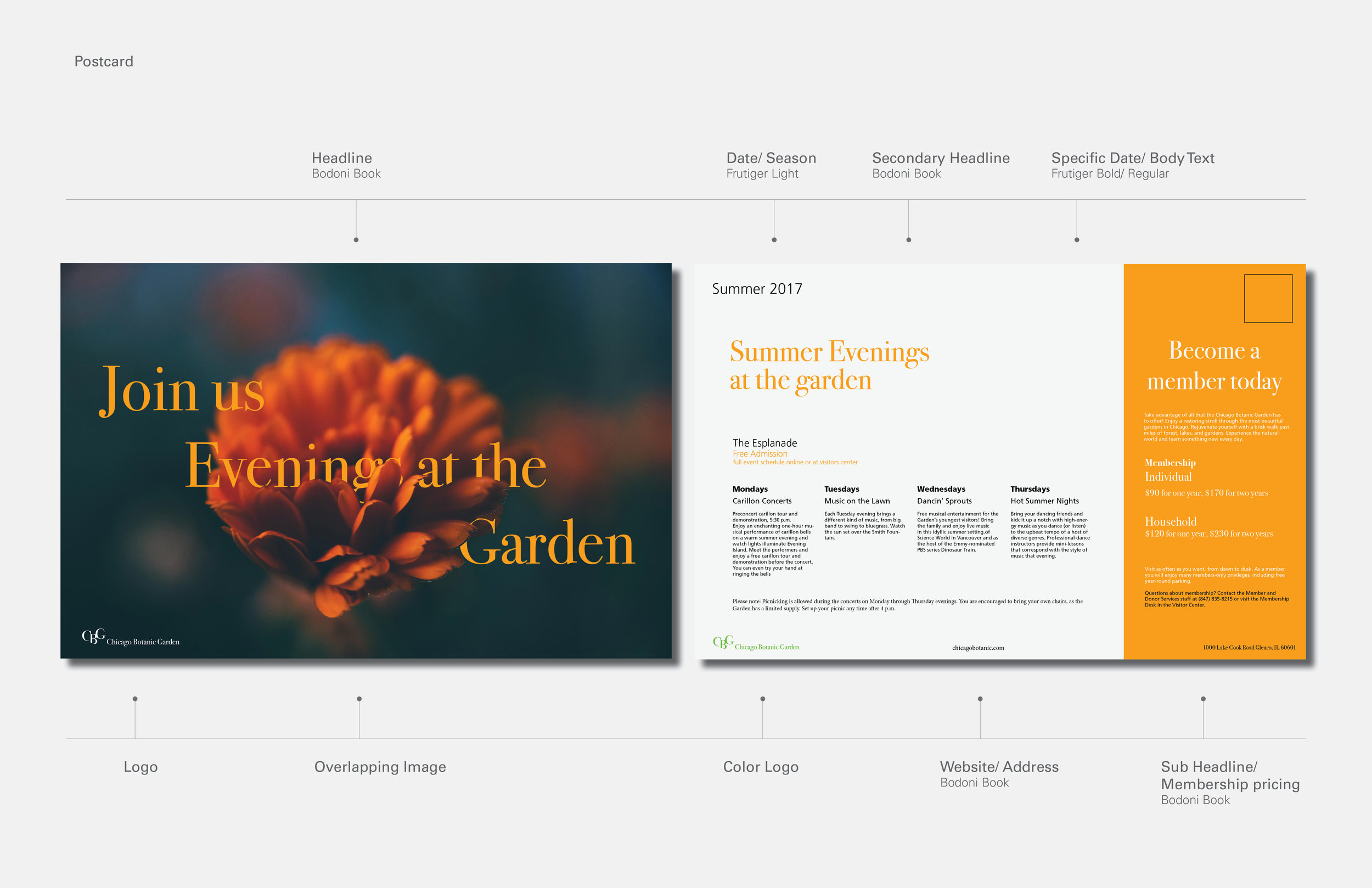Viewport: 1372px width, 888px height.
Task: Click the 'Website/ Address' annotation label
Action: pyautogui.click(x=999, y=767)
